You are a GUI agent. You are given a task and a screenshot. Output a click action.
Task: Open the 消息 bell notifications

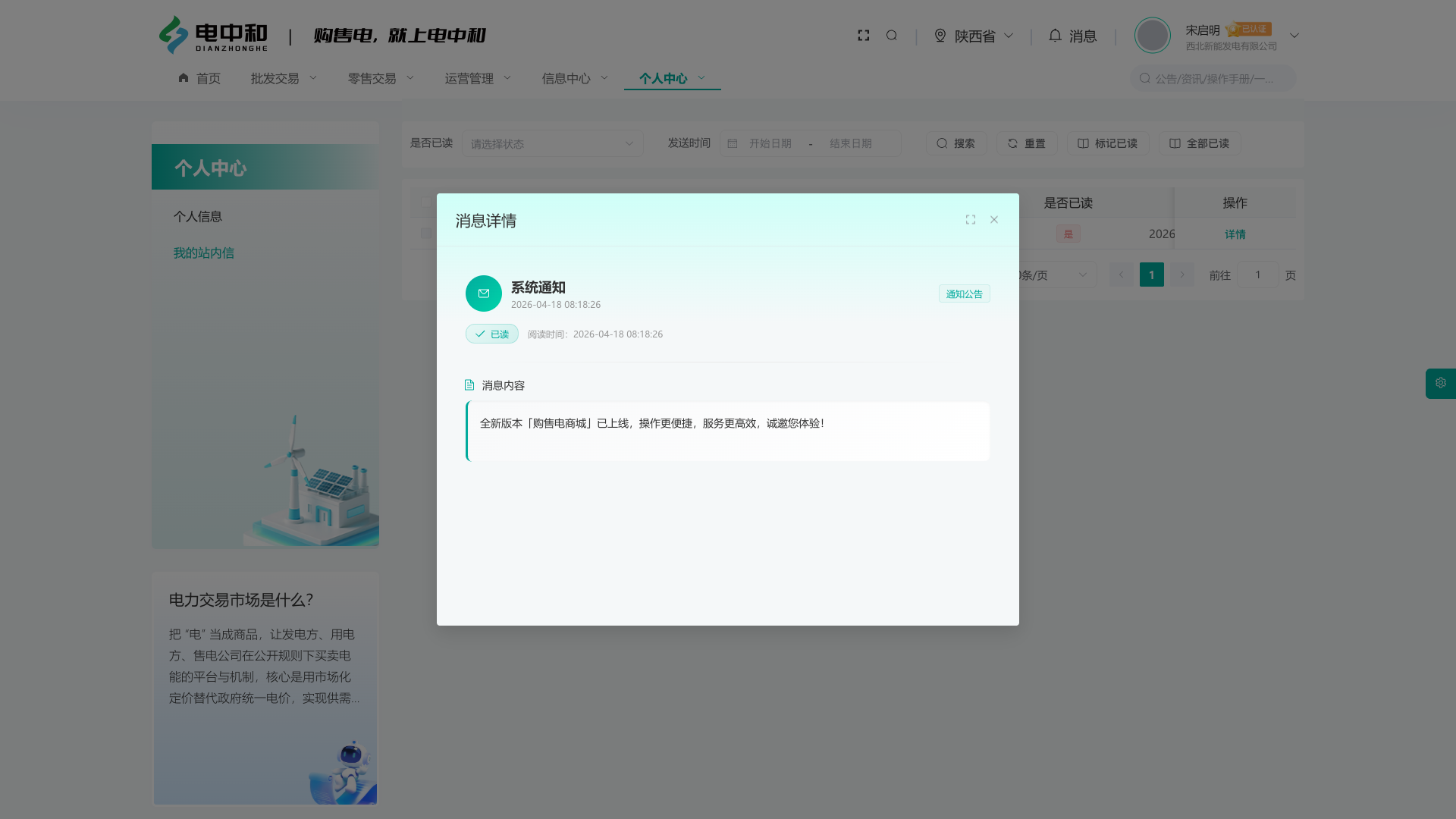[1073, 36]
